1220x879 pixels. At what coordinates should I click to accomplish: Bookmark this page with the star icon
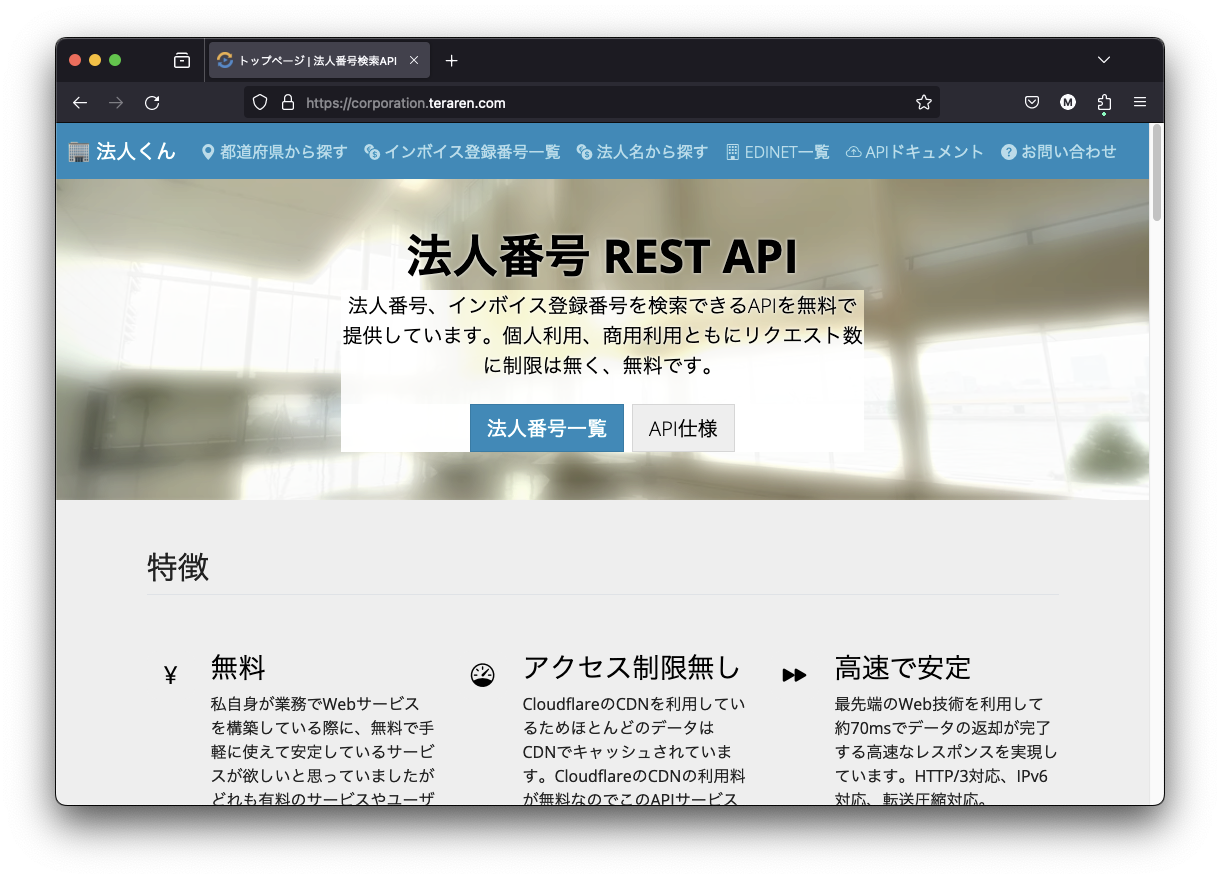point(923,102)
